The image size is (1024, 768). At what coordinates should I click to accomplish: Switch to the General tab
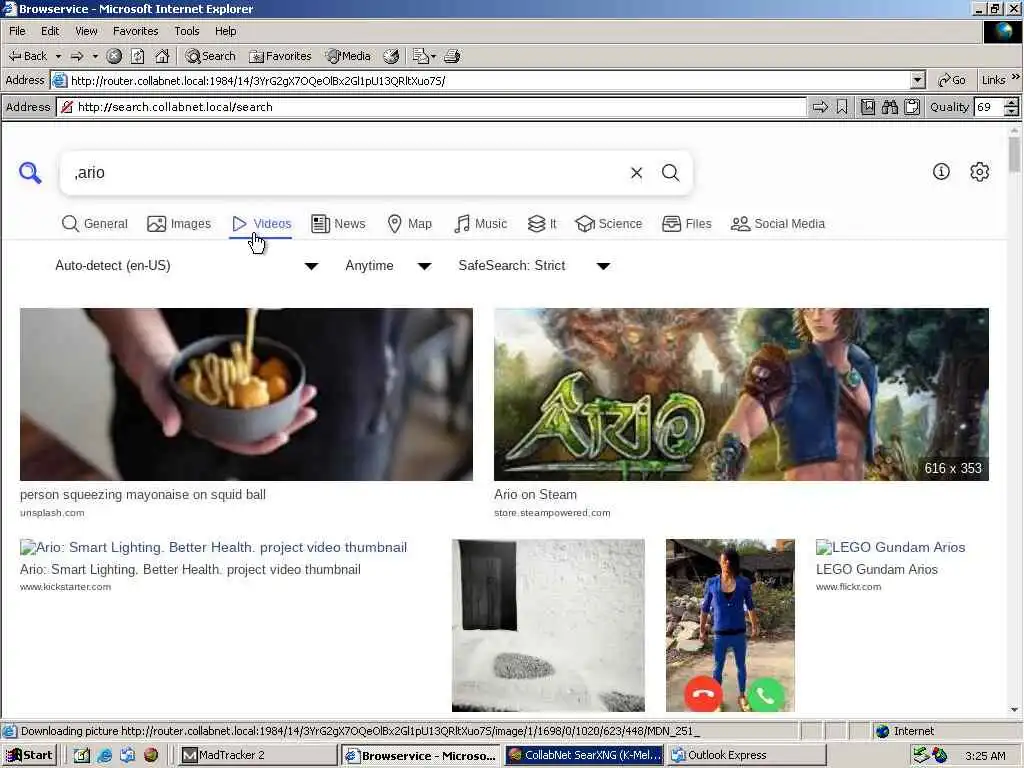95,224
